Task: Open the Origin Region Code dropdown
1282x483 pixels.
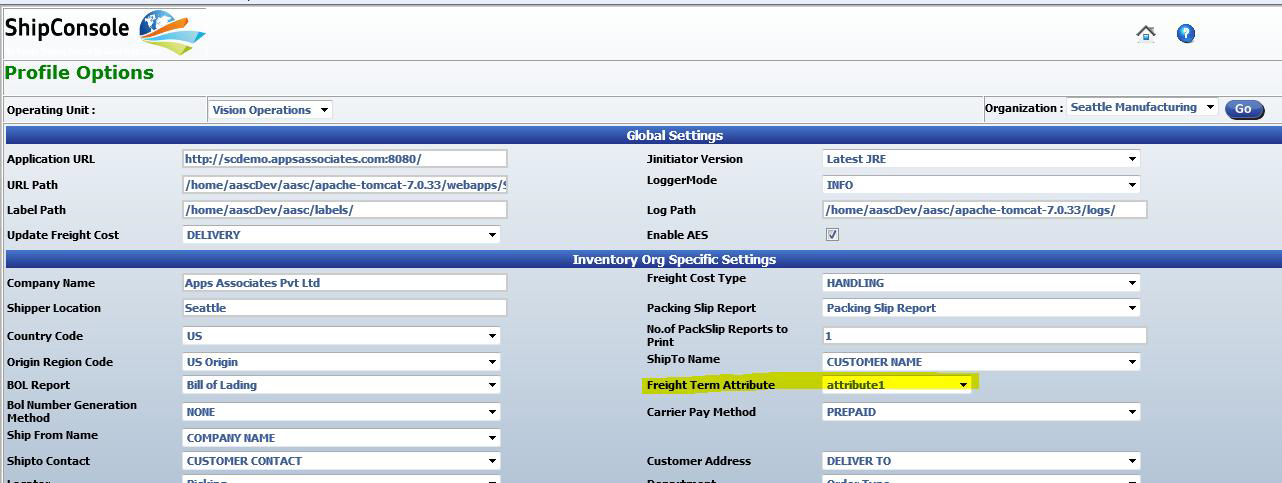Action: 341,362
